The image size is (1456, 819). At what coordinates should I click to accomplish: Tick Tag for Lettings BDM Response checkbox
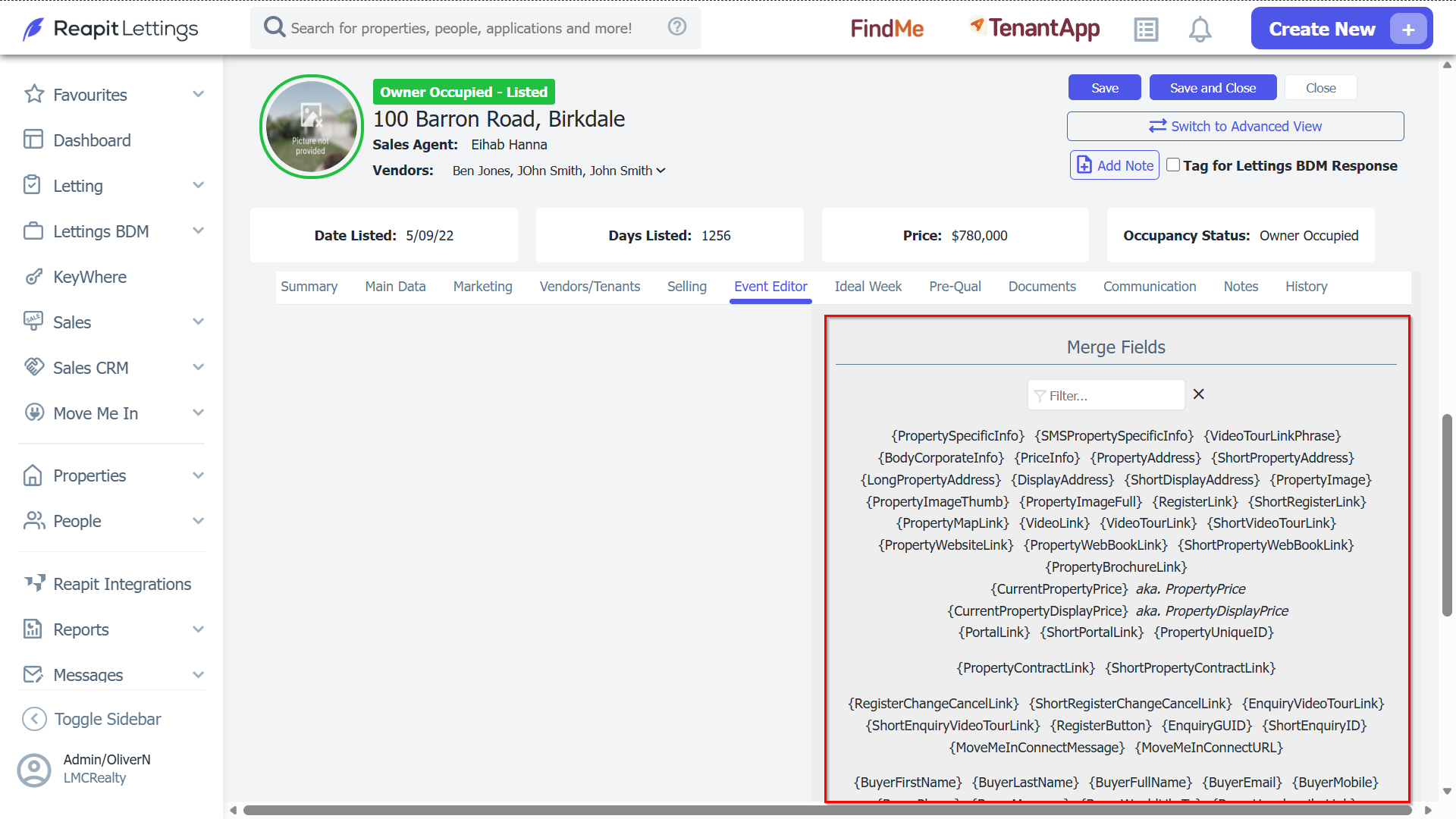1173,165
